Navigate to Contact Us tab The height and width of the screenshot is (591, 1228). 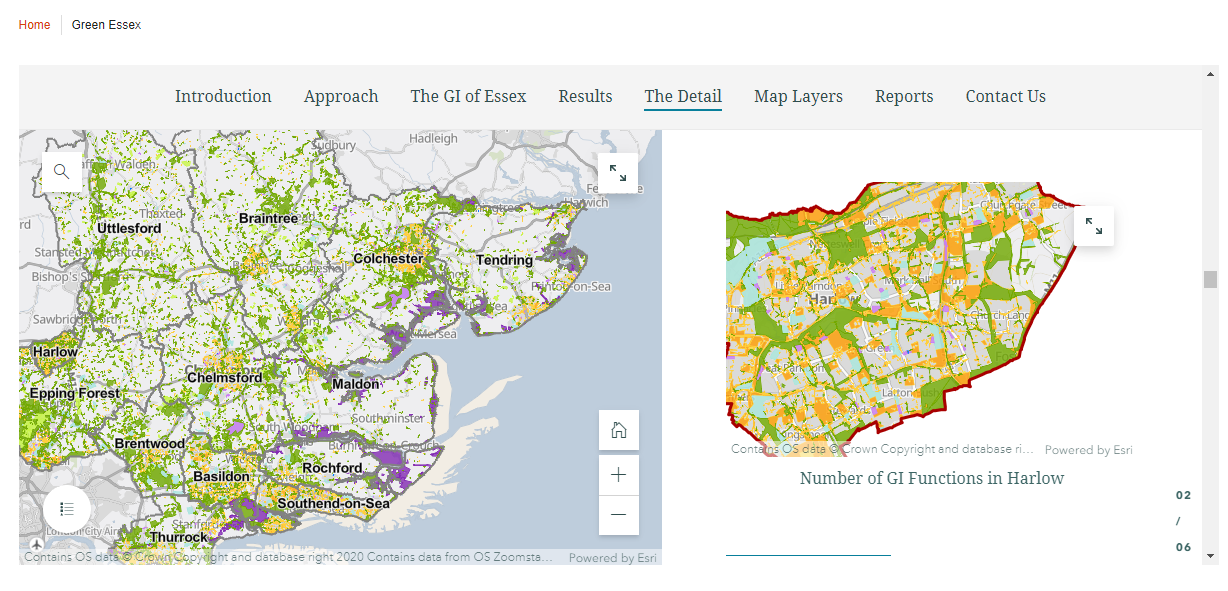(1005, 96)
